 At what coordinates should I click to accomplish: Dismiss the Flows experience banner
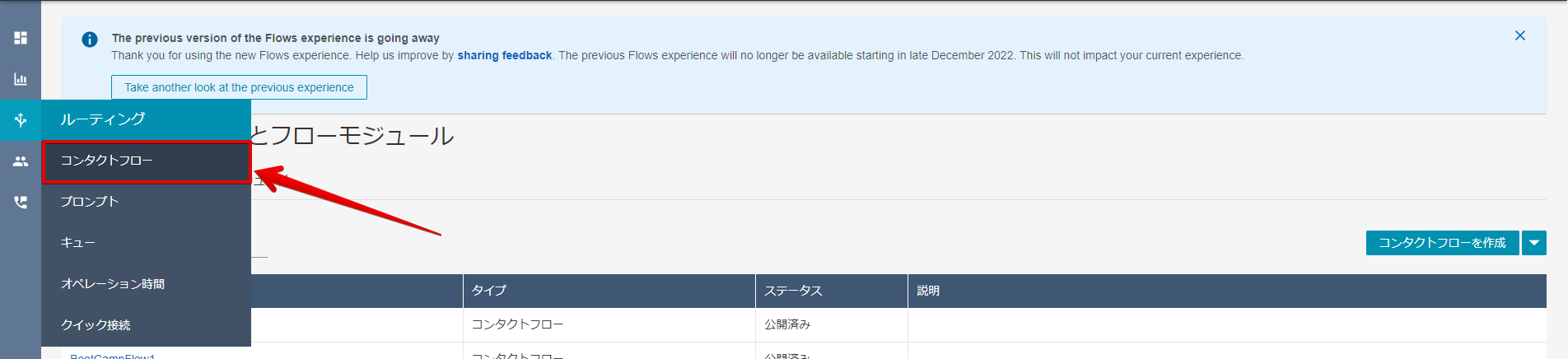pyautogui.click(x=1520, y=35)
